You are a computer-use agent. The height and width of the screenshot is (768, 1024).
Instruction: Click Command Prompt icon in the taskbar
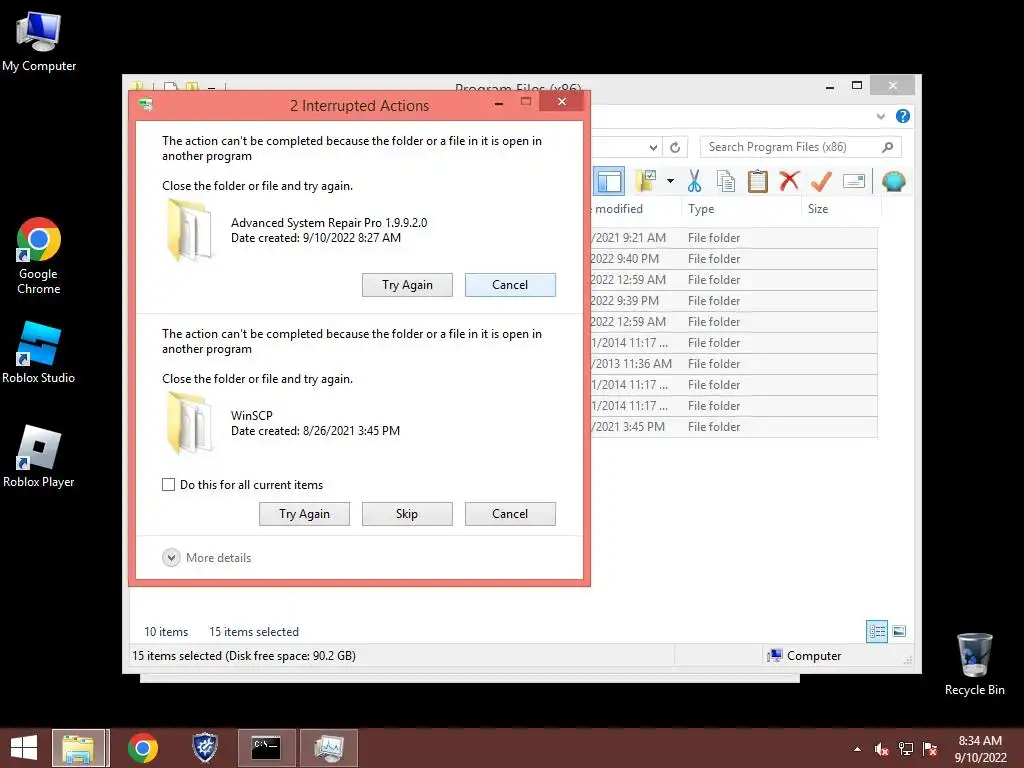coord(266,748)
